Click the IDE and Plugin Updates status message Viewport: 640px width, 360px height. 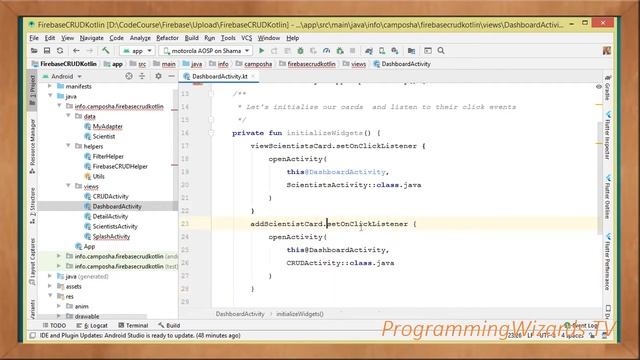(140, 336)
